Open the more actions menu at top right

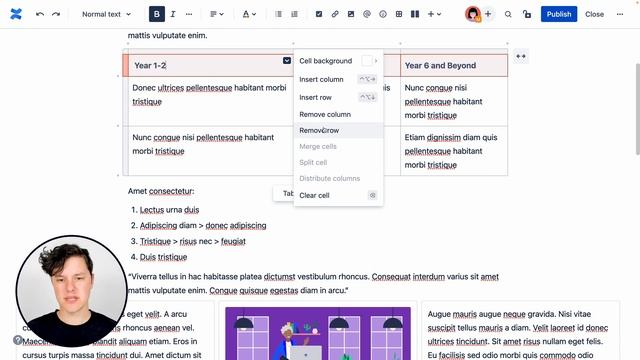pyautogui.click(x=620, y=14)
